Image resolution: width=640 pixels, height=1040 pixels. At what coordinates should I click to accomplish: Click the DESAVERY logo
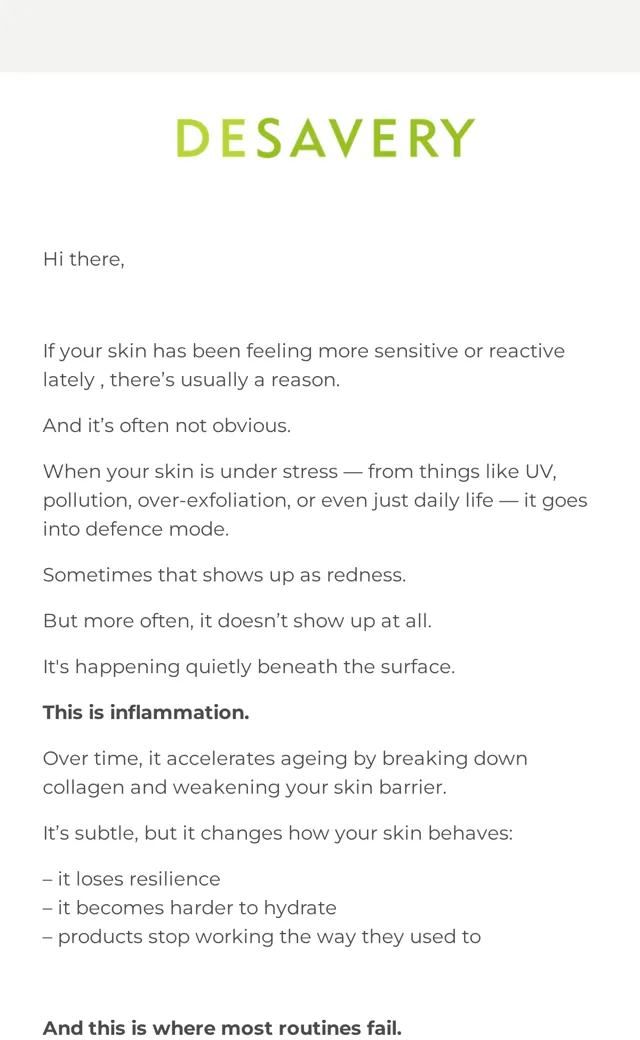(x=325, y=138)
